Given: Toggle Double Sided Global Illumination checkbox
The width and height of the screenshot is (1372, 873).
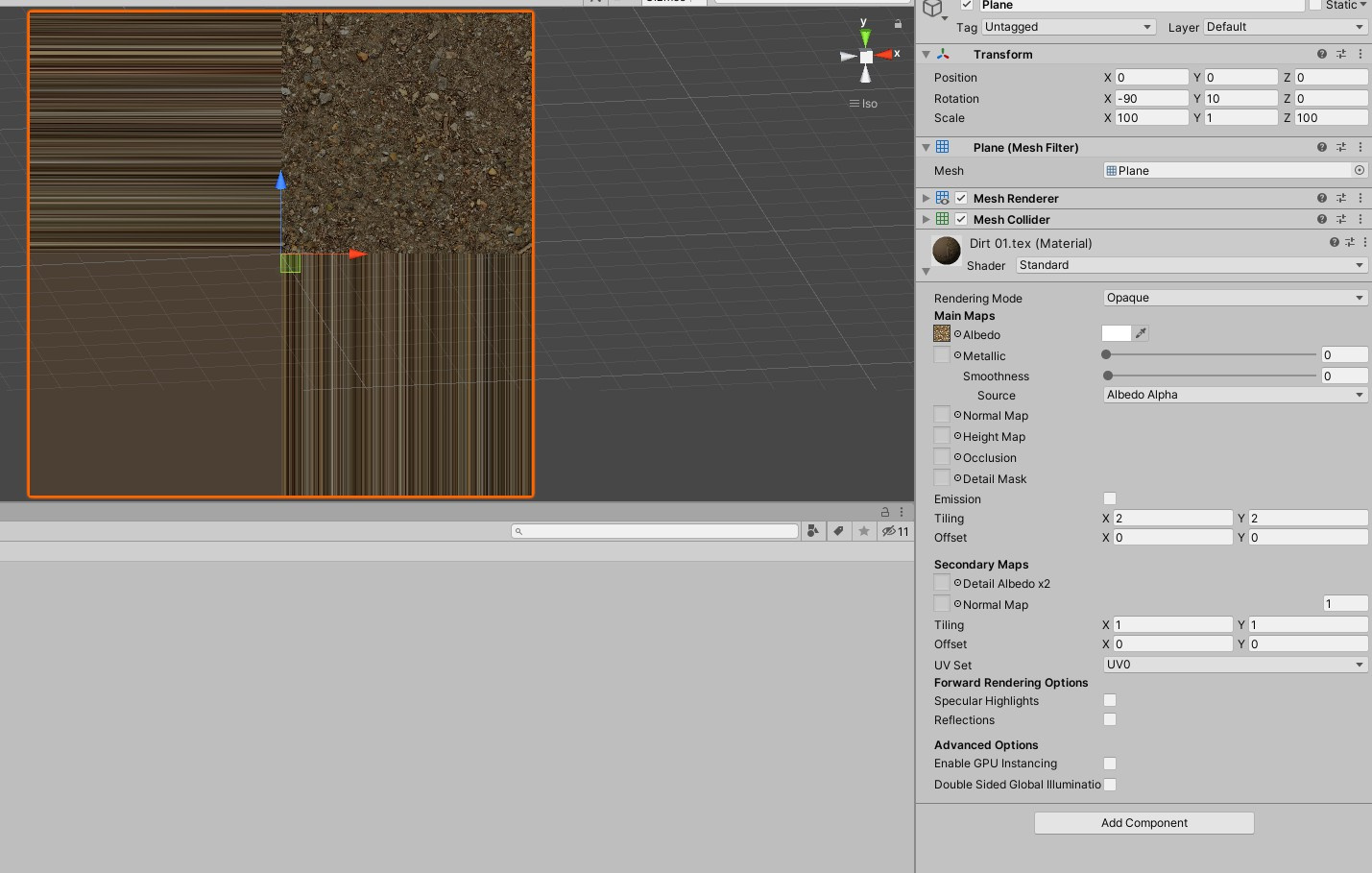Looking at the screenshot, I should [x=1110, y=785].
